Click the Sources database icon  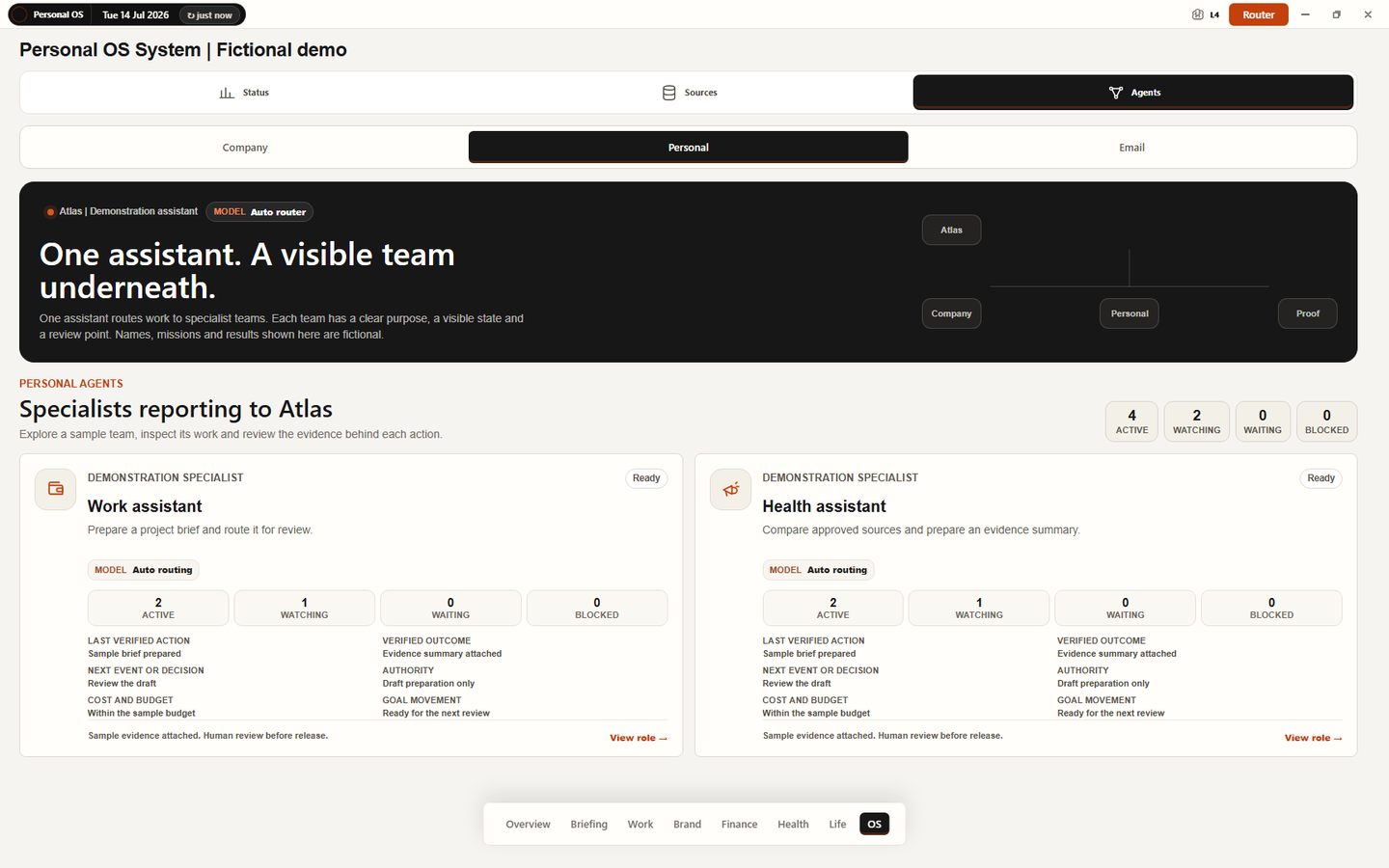(x=669, y=93)
